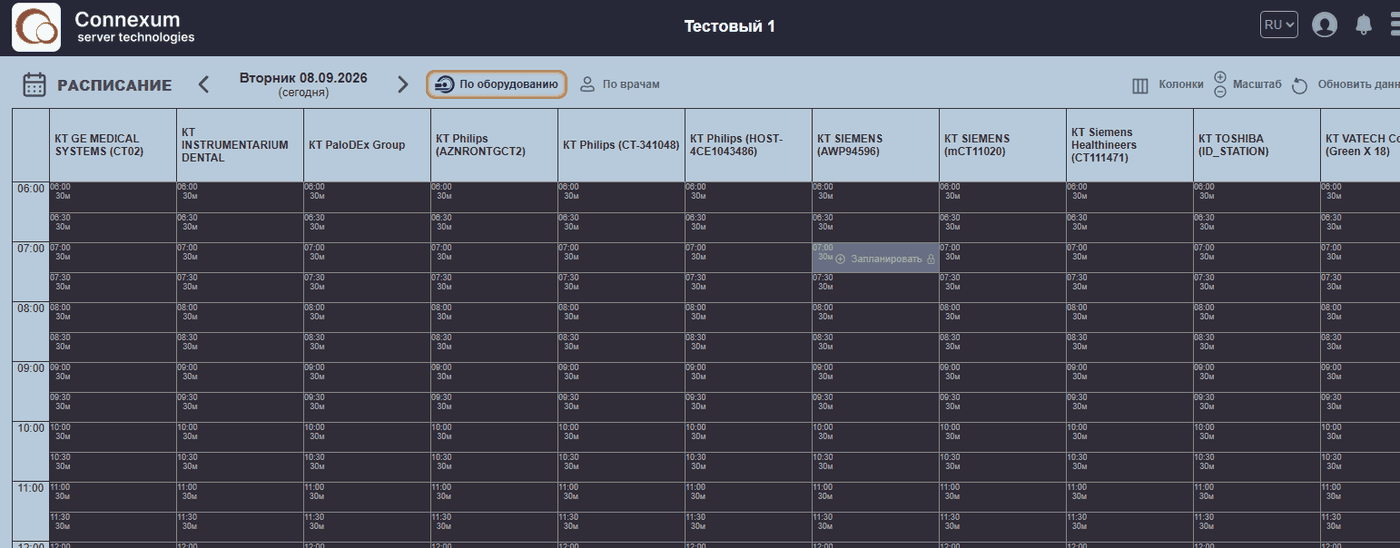
Task: Go to the previous day arrow
Action: (x=204, y=84)
